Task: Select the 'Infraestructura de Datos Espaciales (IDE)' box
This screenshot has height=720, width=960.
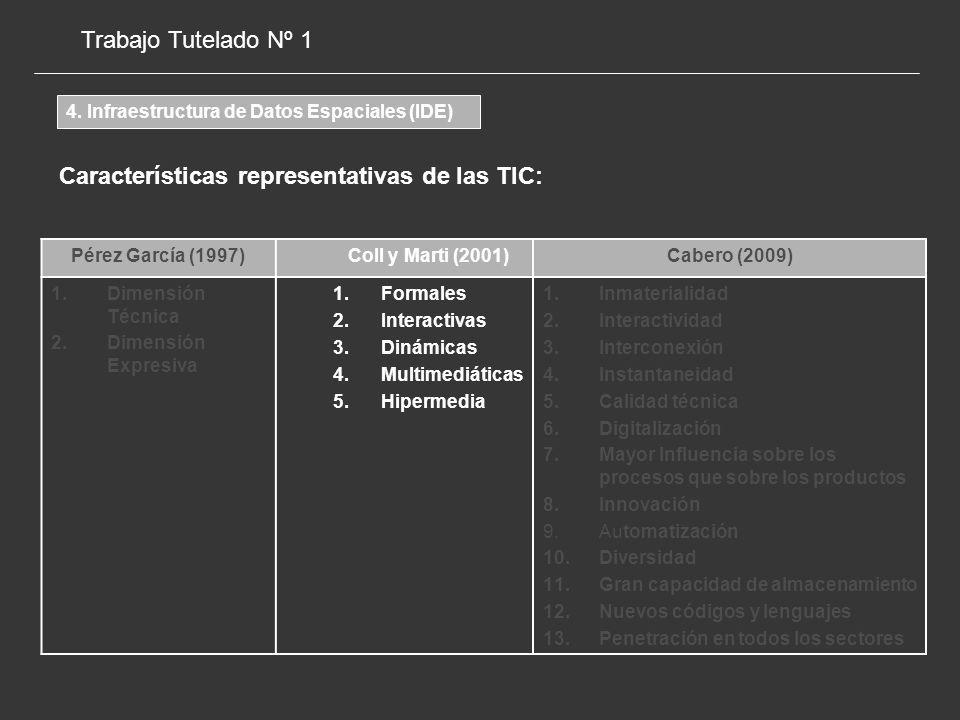Action: click(269, 112)
